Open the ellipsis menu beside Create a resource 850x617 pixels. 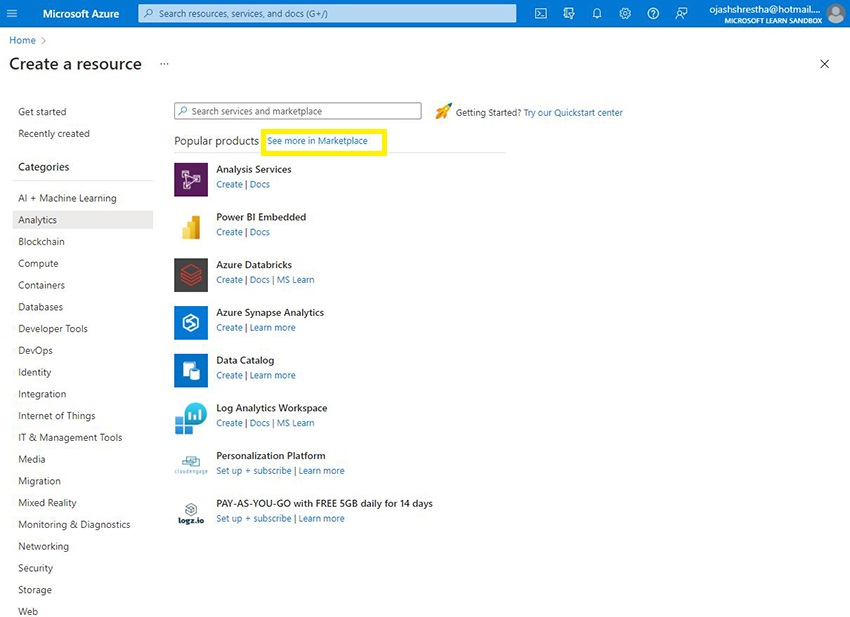[164, 64]
